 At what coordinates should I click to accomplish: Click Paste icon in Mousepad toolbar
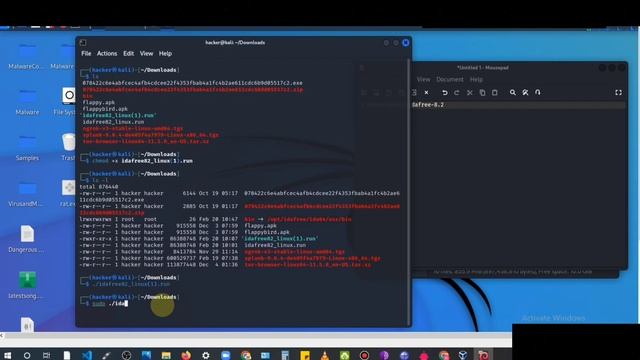[495, 93]
